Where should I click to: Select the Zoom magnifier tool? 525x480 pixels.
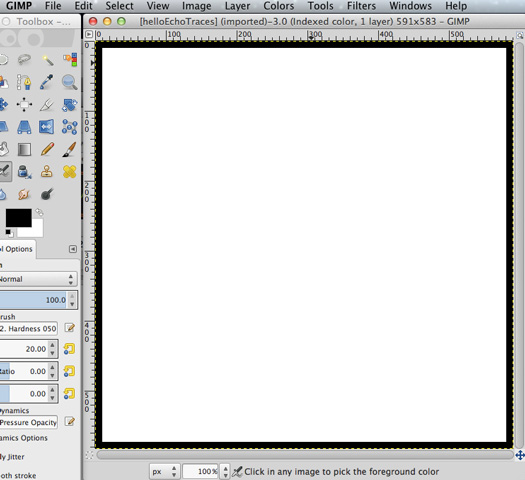point(69,82)
